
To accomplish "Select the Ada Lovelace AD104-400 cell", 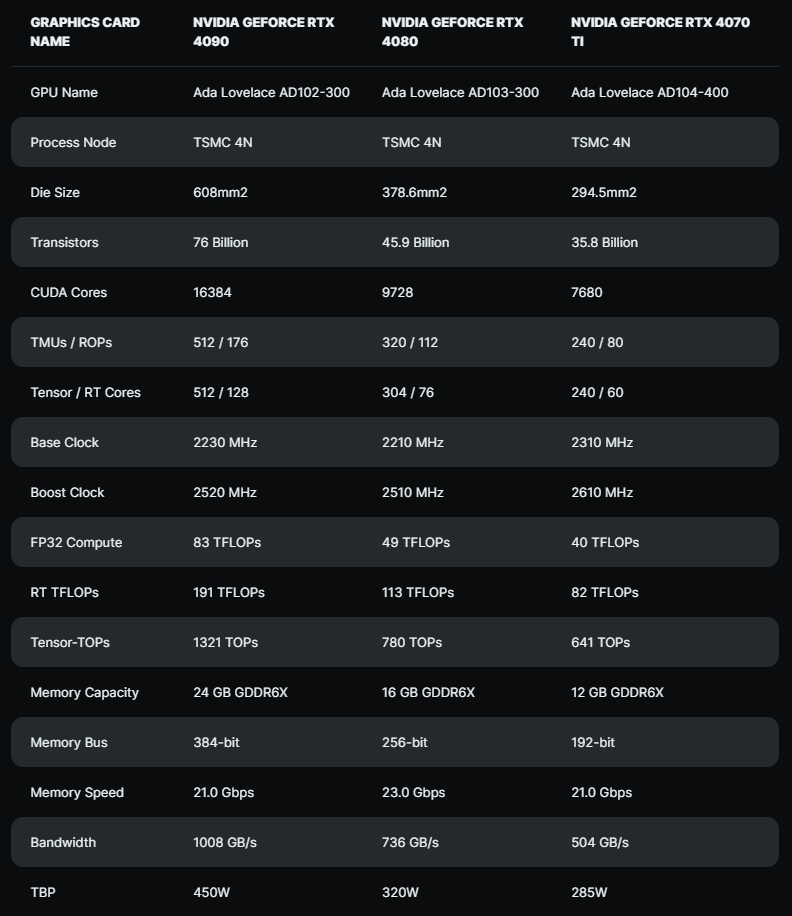I will point(649,92).
